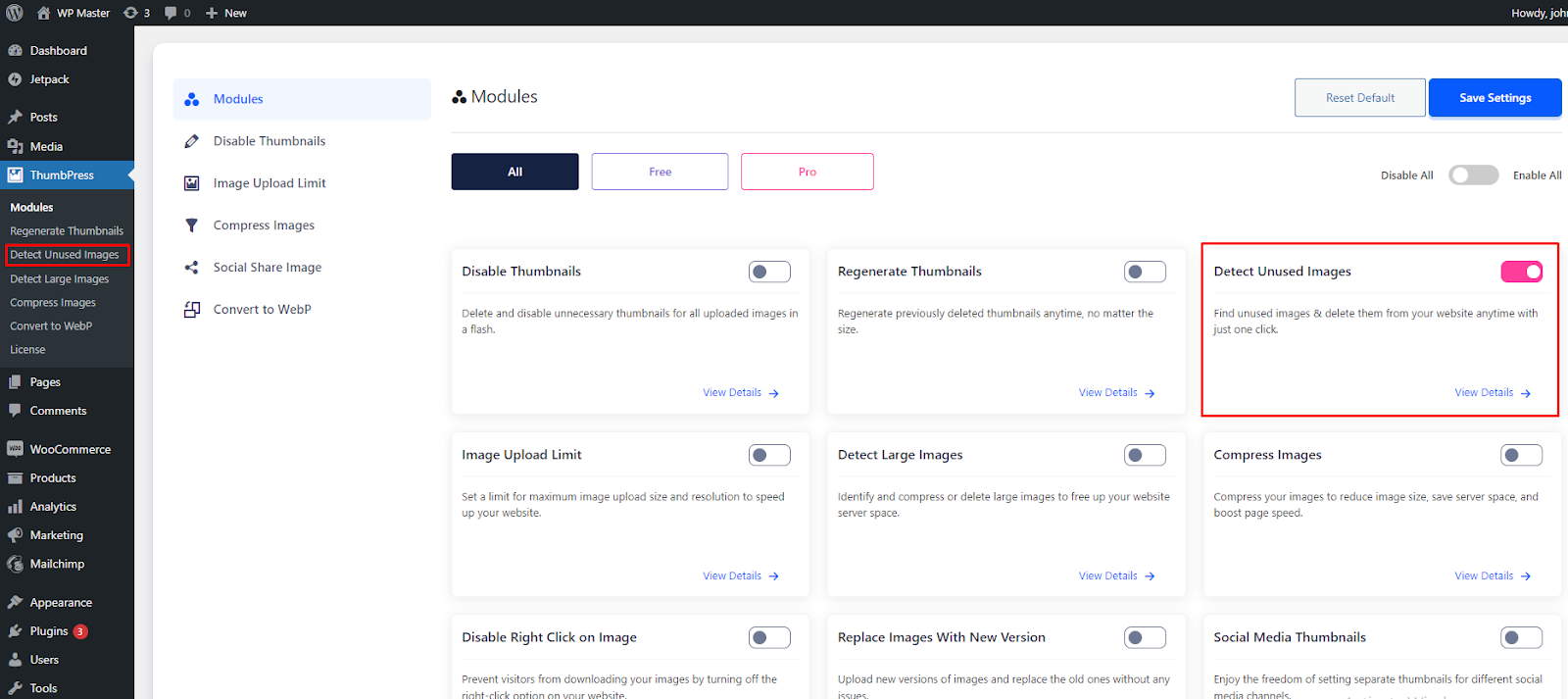
Task: Open Detect Unused Images submenu item
Action: pos(65,255)
